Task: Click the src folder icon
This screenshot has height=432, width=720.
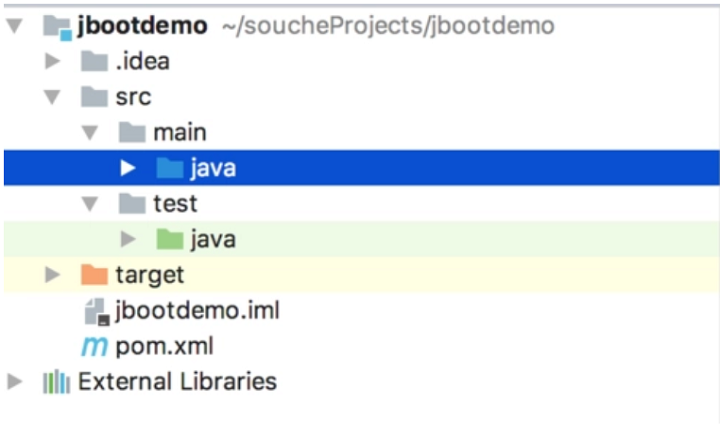Action: [x=94, y=97]
